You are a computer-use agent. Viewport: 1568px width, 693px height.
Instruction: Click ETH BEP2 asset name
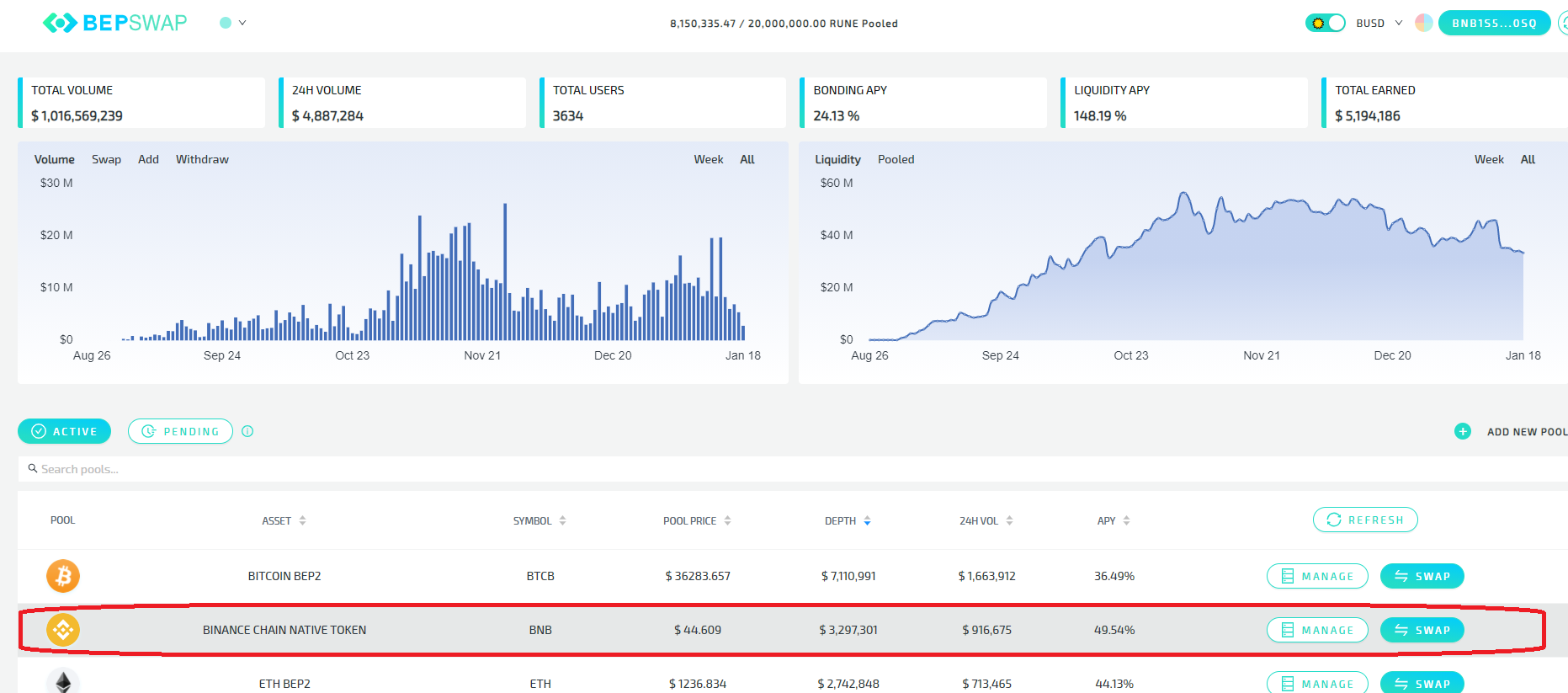click(x=284, y=684)
